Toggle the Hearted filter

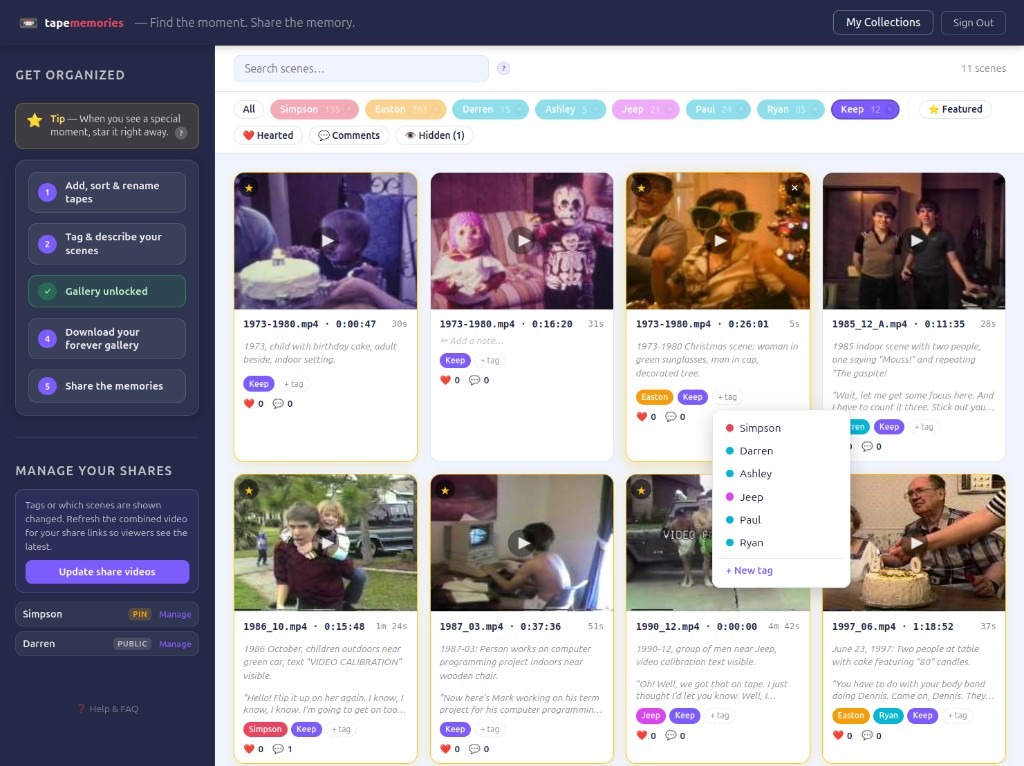click(x=267, y=134)
